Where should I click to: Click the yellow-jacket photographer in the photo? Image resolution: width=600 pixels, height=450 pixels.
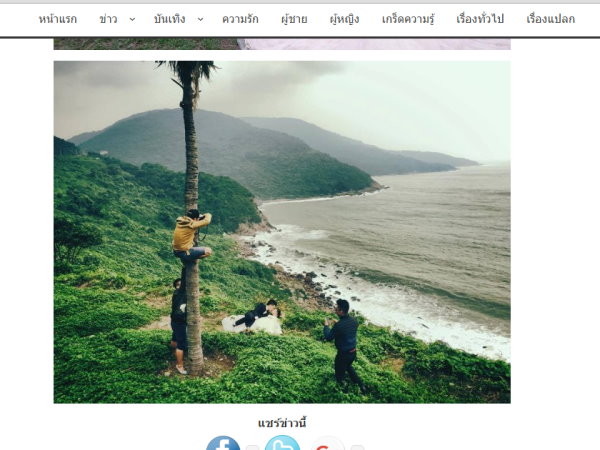pos(191,236)
